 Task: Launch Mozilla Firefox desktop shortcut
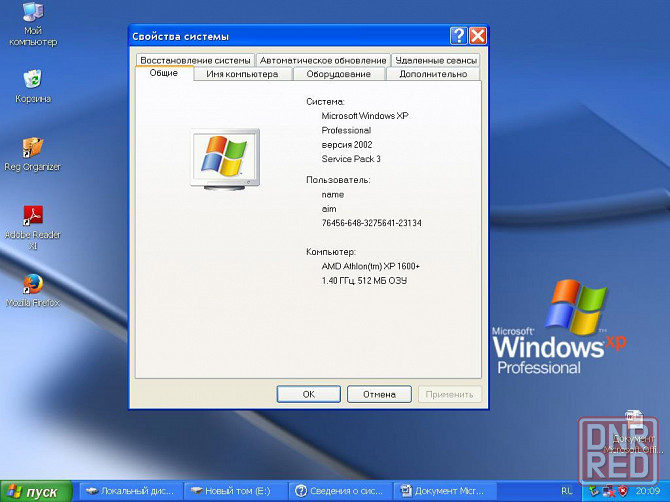[33, 291]
